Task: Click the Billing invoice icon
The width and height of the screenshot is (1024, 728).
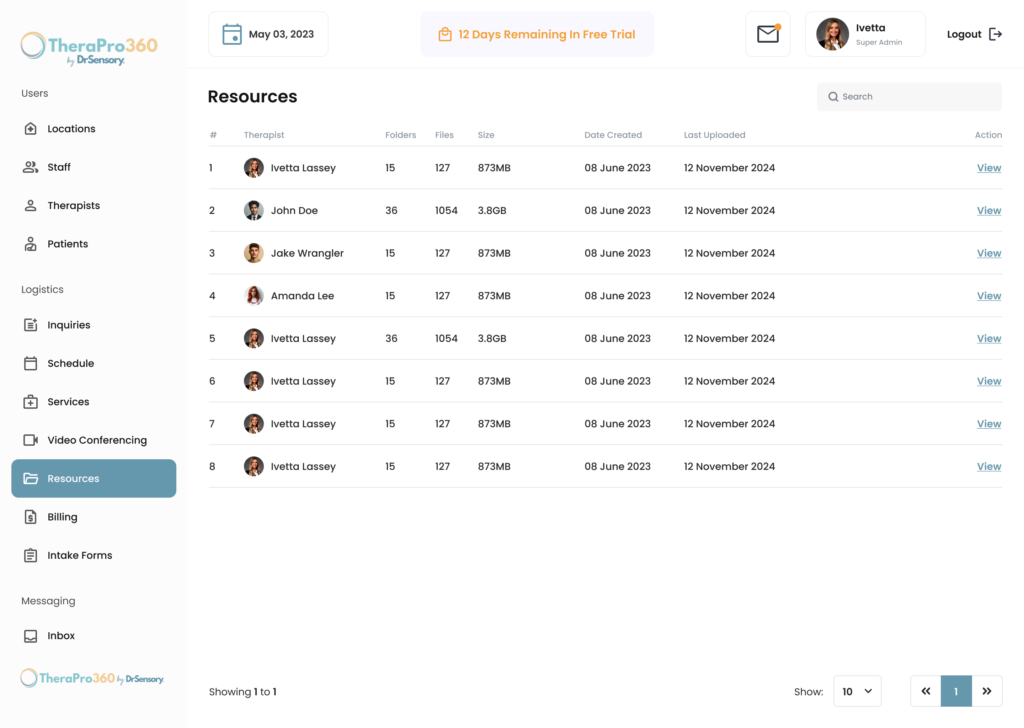Action: click(31, 517)
